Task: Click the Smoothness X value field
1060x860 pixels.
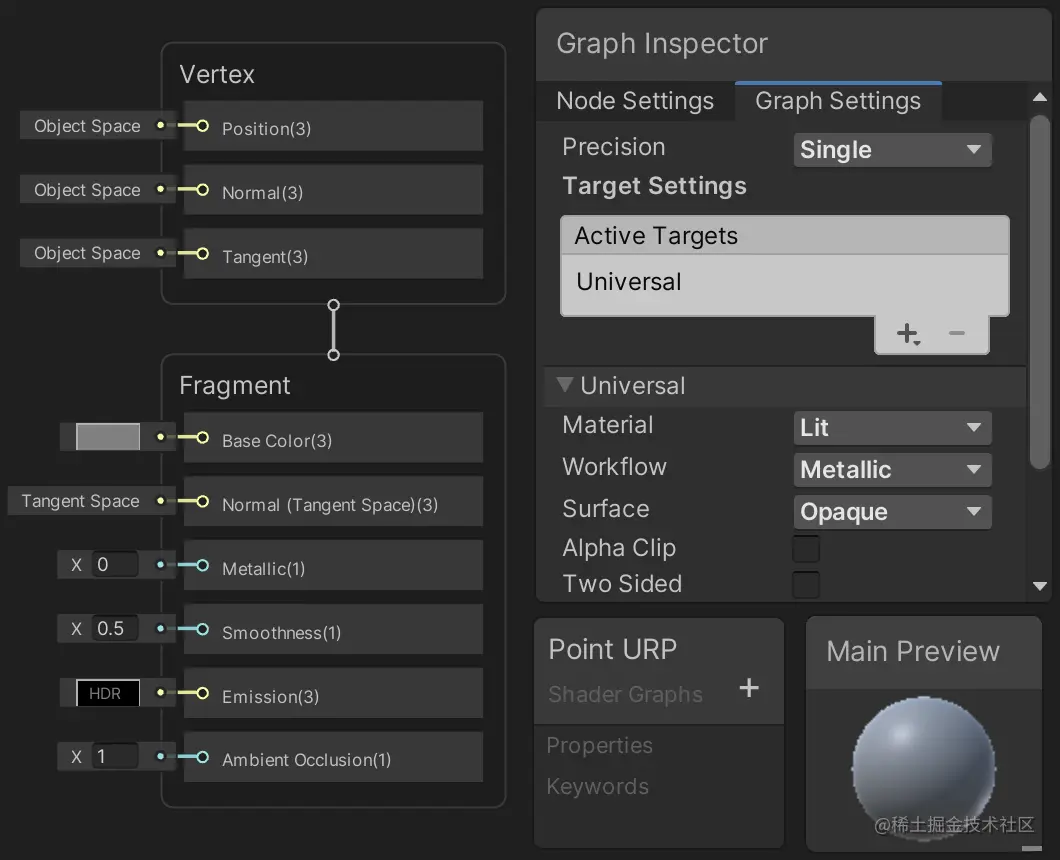Action: click(116, 629)
